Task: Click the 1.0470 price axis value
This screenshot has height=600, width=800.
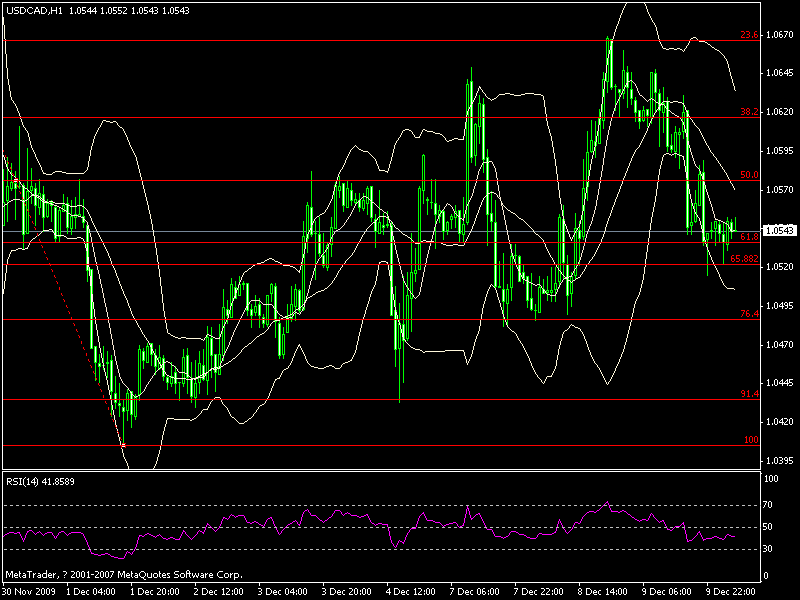Action: [780, 344]
